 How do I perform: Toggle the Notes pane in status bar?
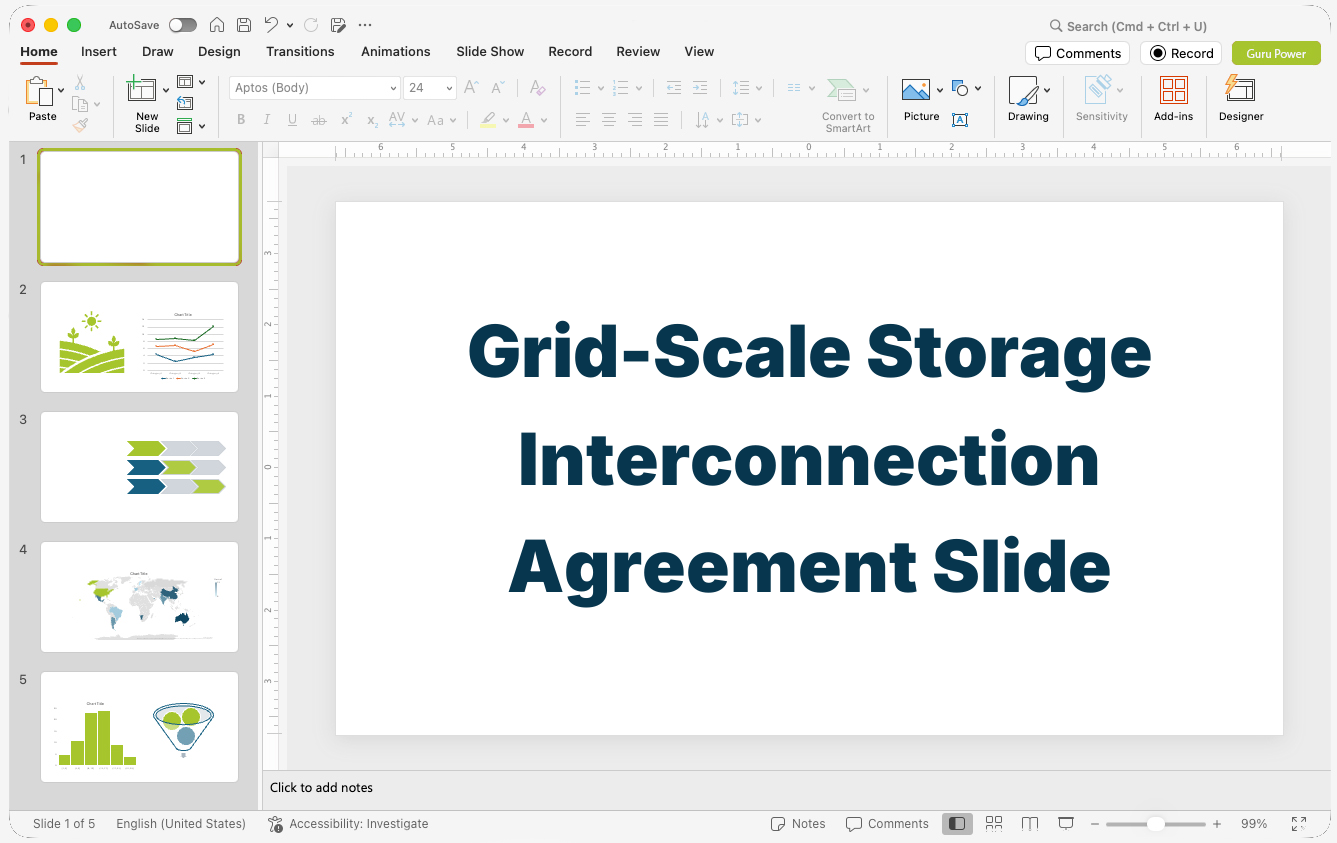tap(798, 824)
